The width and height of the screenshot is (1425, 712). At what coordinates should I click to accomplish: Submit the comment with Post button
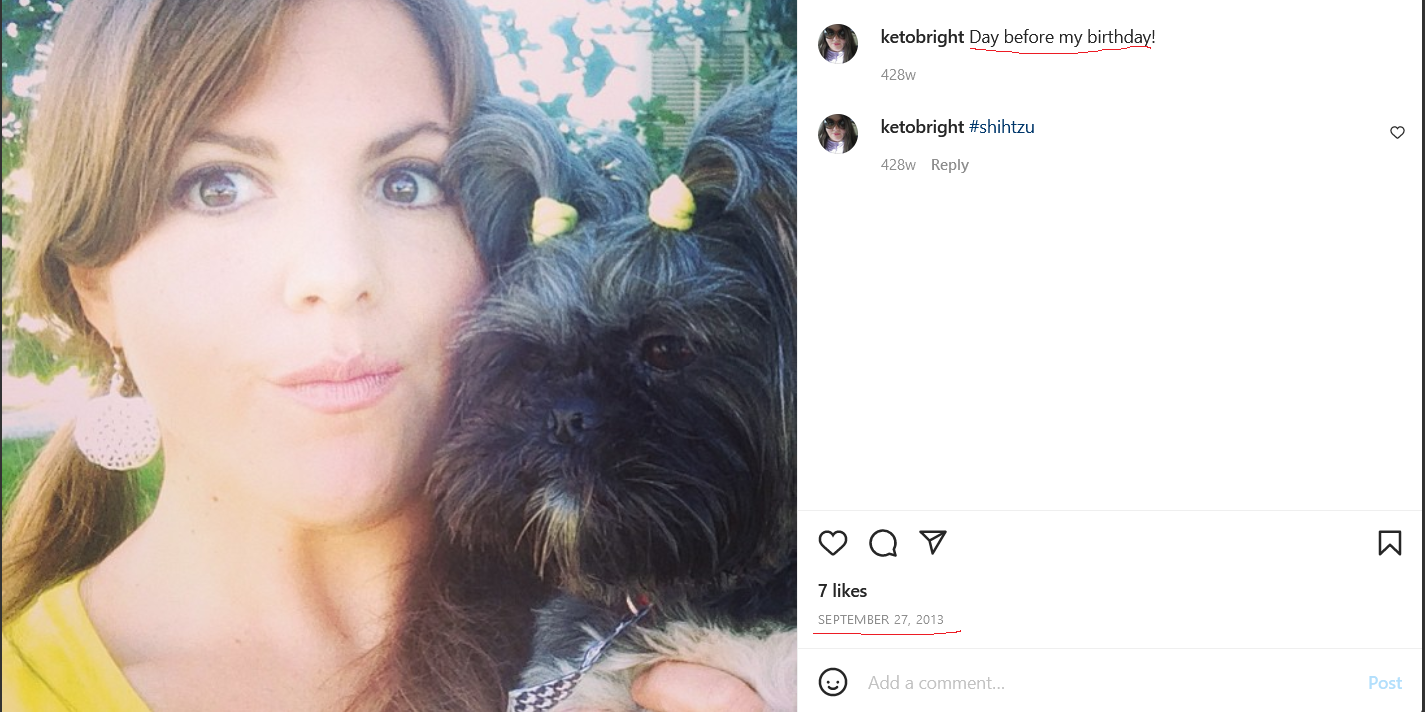click(x=1385, y=683)
